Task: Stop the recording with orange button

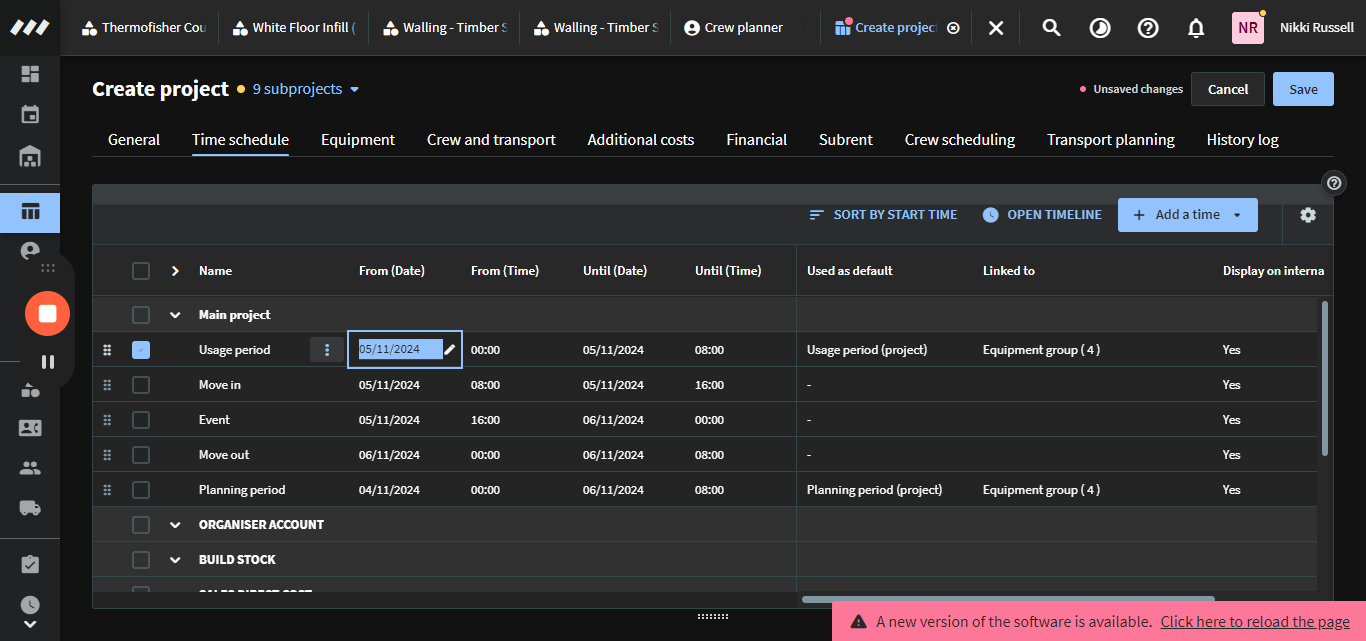Action: click(x=47, y=314)
